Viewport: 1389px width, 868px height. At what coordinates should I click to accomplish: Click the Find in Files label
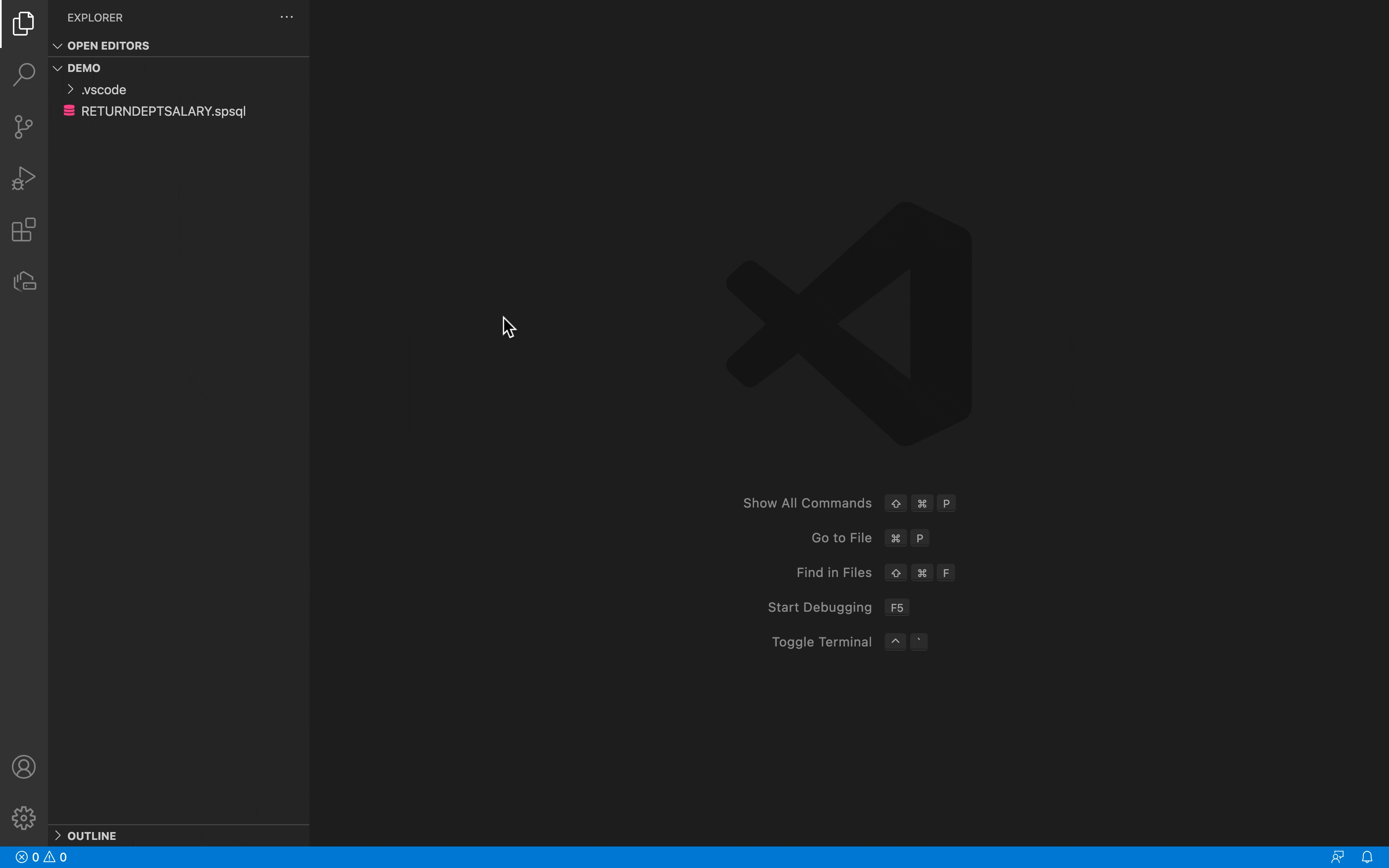click(x=834, y=572)
